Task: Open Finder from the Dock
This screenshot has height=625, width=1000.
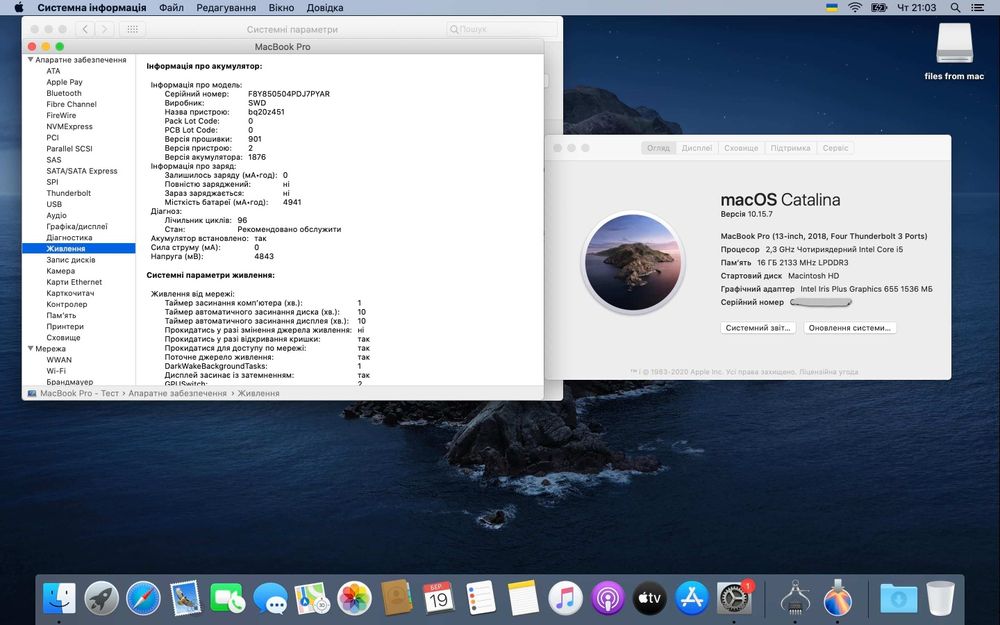Action: [x=59, y=599]
